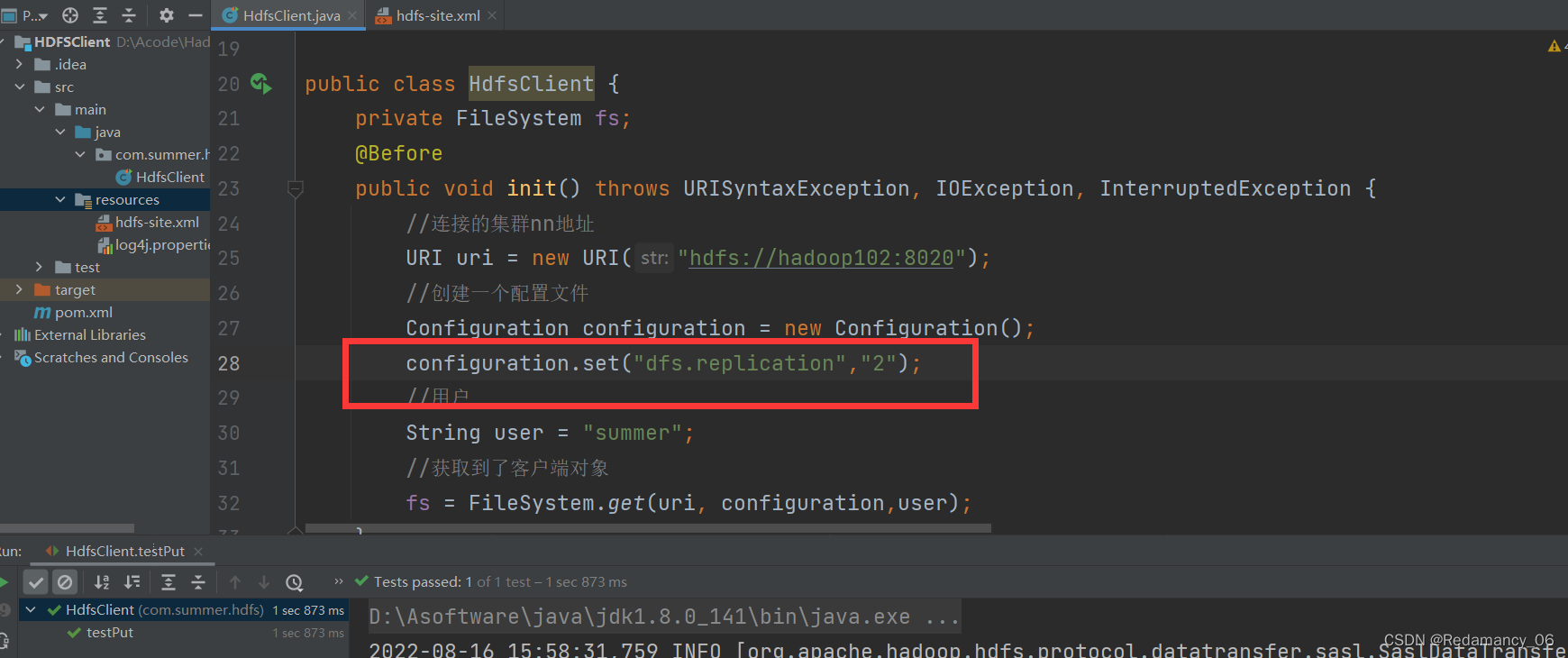Image resolution: width=1568 pixels, height=658 pixels.
Task: Click run test gutter icon at line 20
Action: (x=260, y=84)
